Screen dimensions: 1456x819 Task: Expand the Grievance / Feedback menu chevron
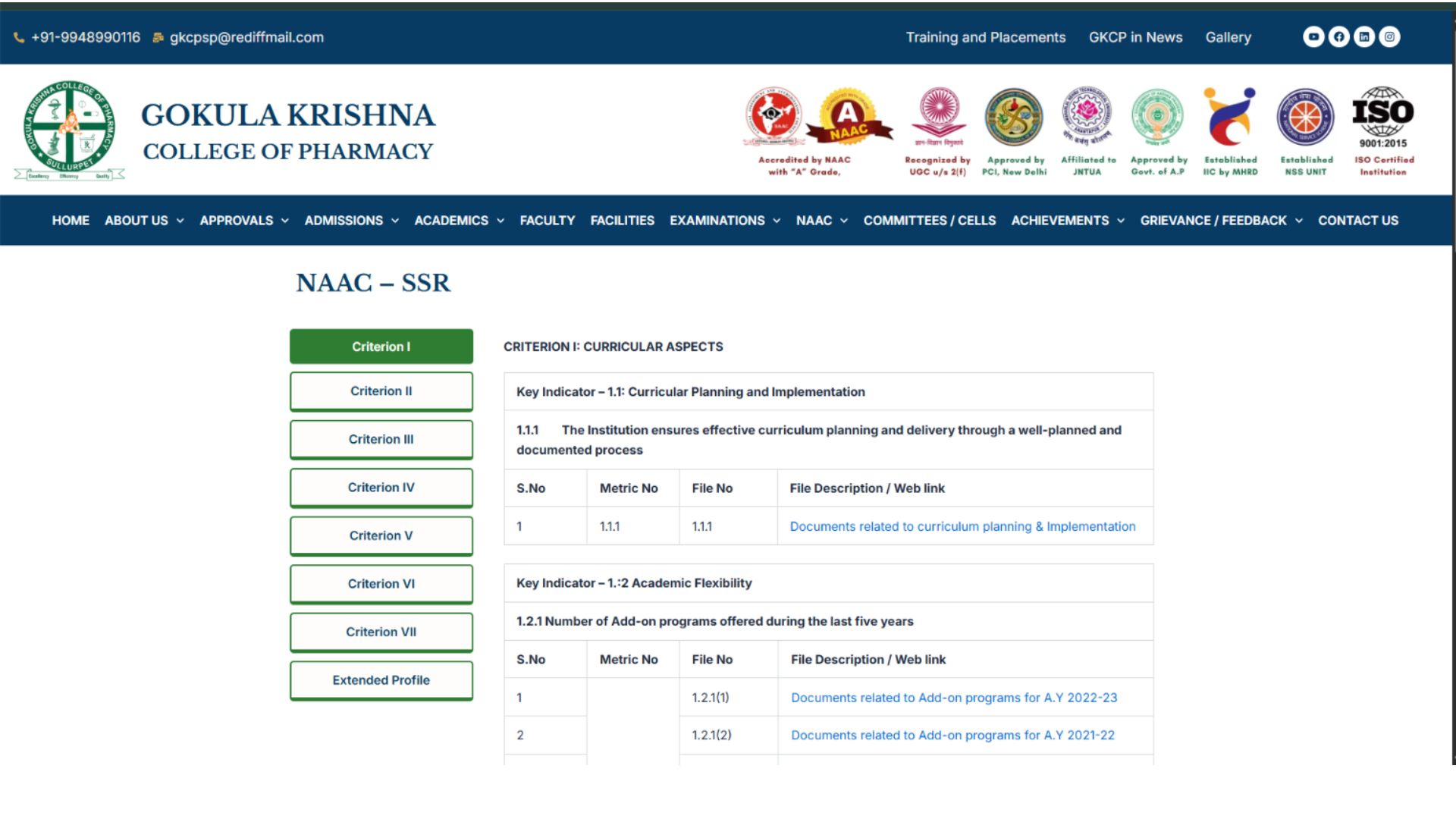(1299, 221)
